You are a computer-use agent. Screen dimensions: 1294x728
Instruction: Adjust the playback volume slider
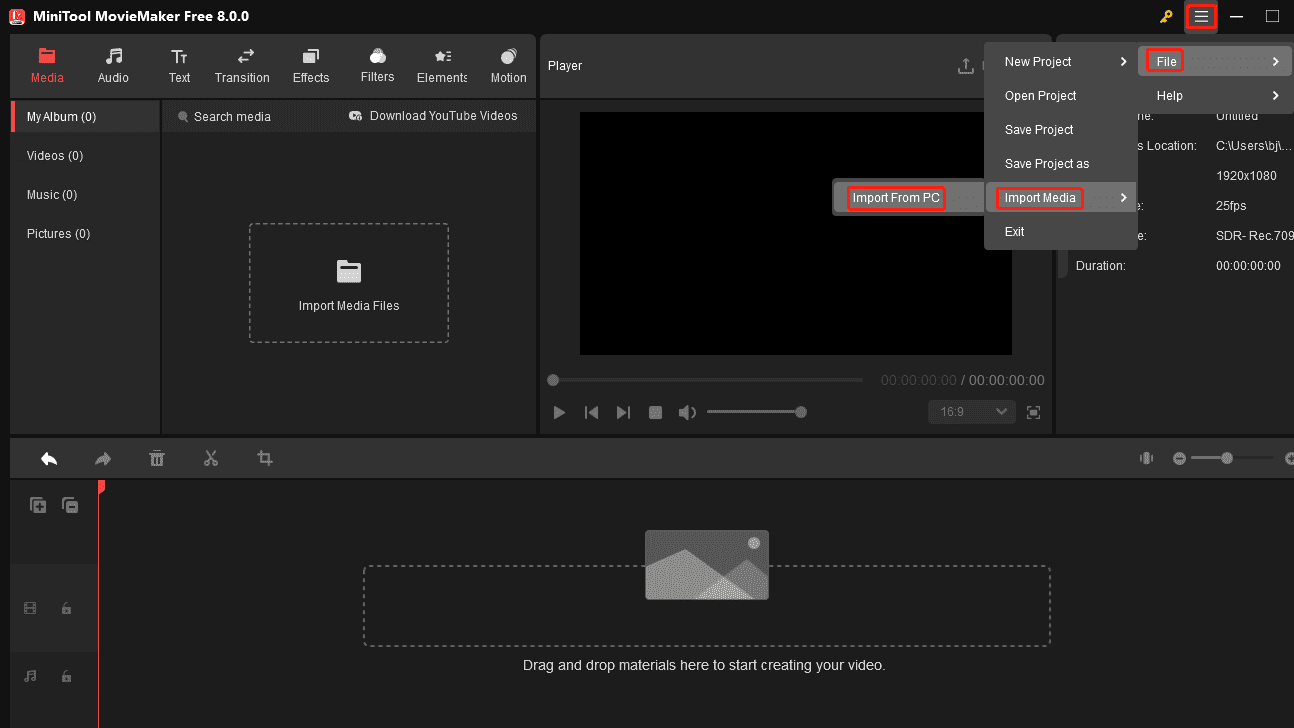[757, 411]
